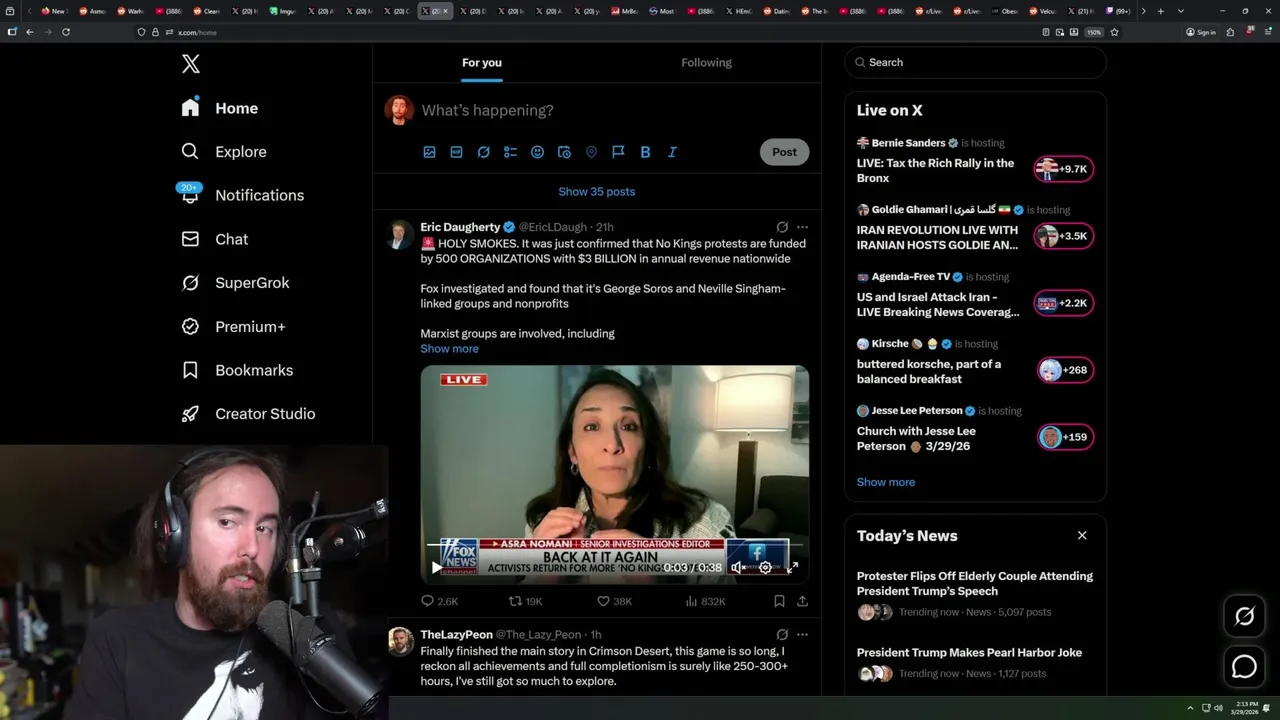Image resolution: width=1280 pixels, height=720 pixels.
Task: Expand the video to fullscreen
Action: point(792,567)
